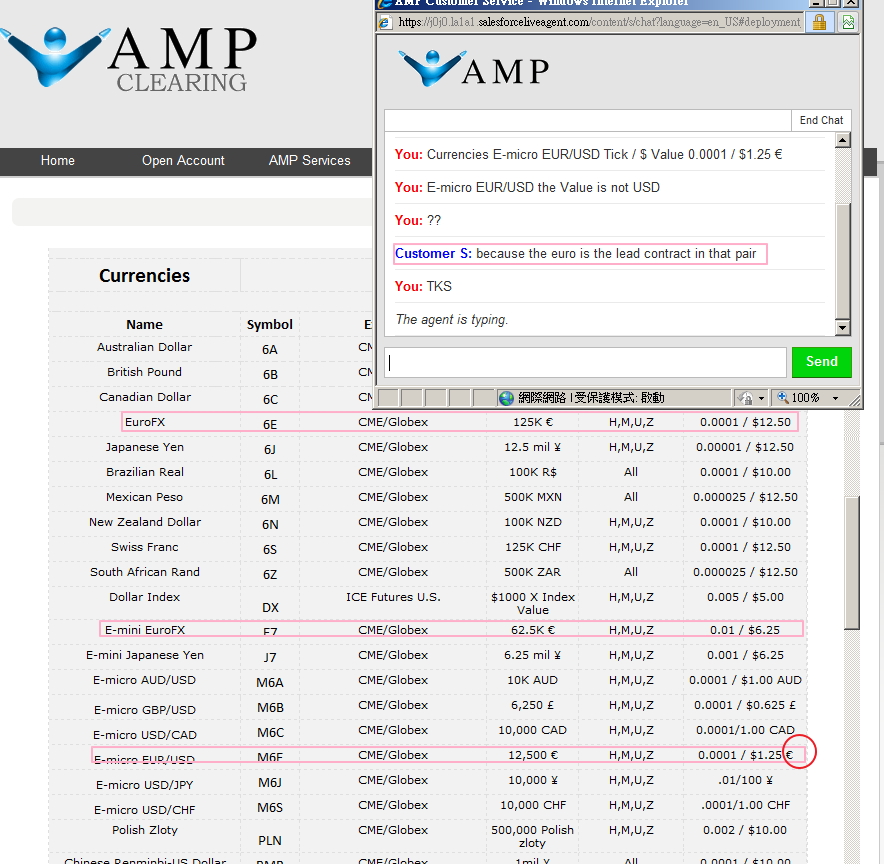
Task: Select the E-mini EuroFX row name
Action: (x=145, y=630)
